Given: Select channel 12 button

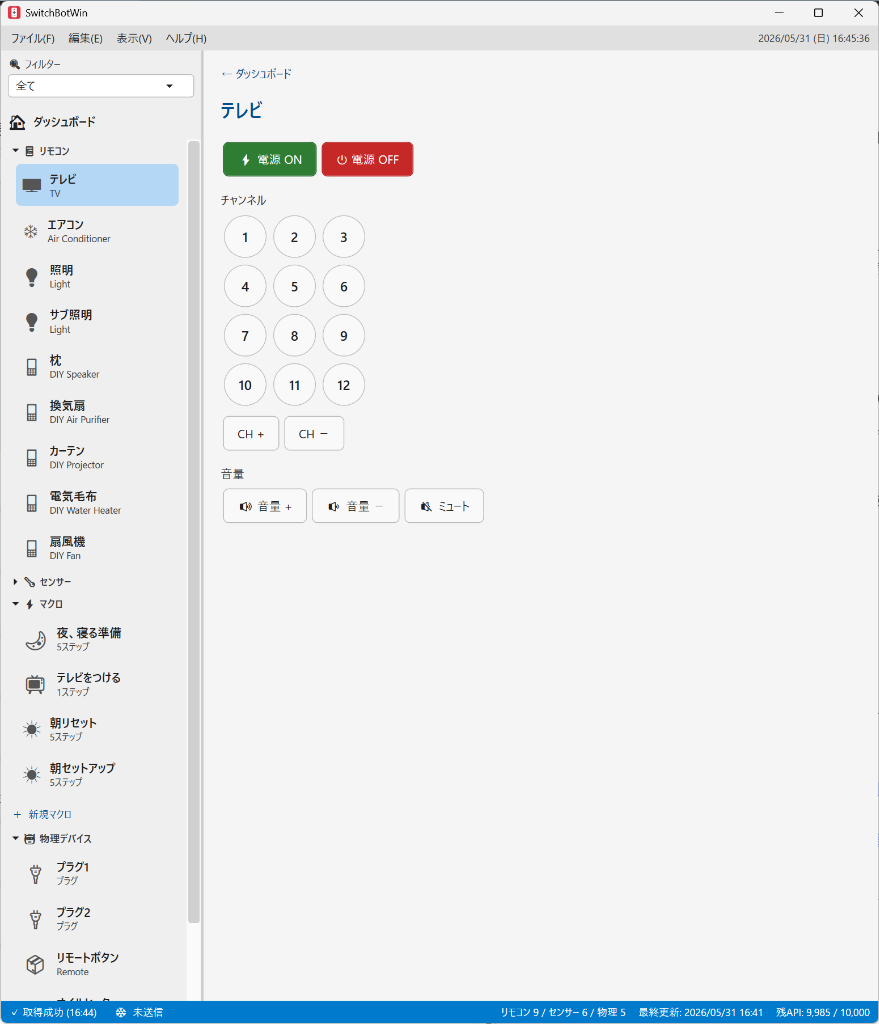Looking at the screenshot, I should point(344,385).
